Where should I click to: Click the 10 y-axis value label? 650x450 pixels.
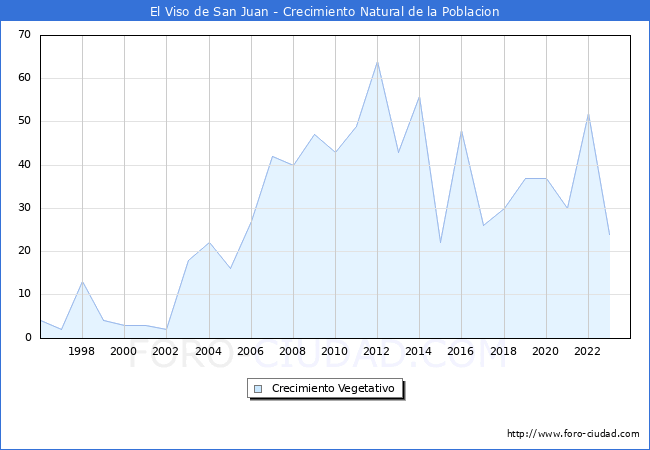pyautogui.click(x=24, y=295)
